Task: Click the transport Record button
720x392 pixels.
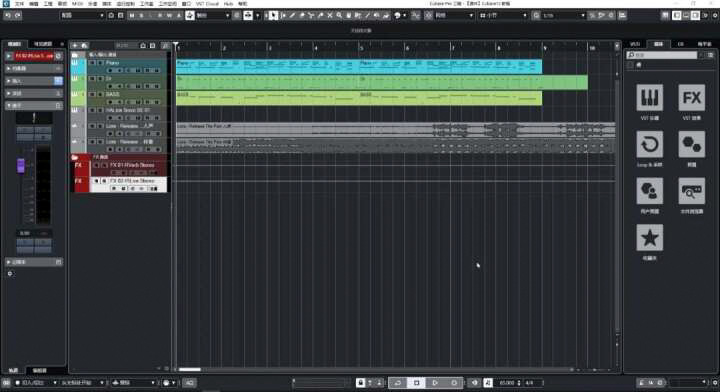Action: (454, 382)
